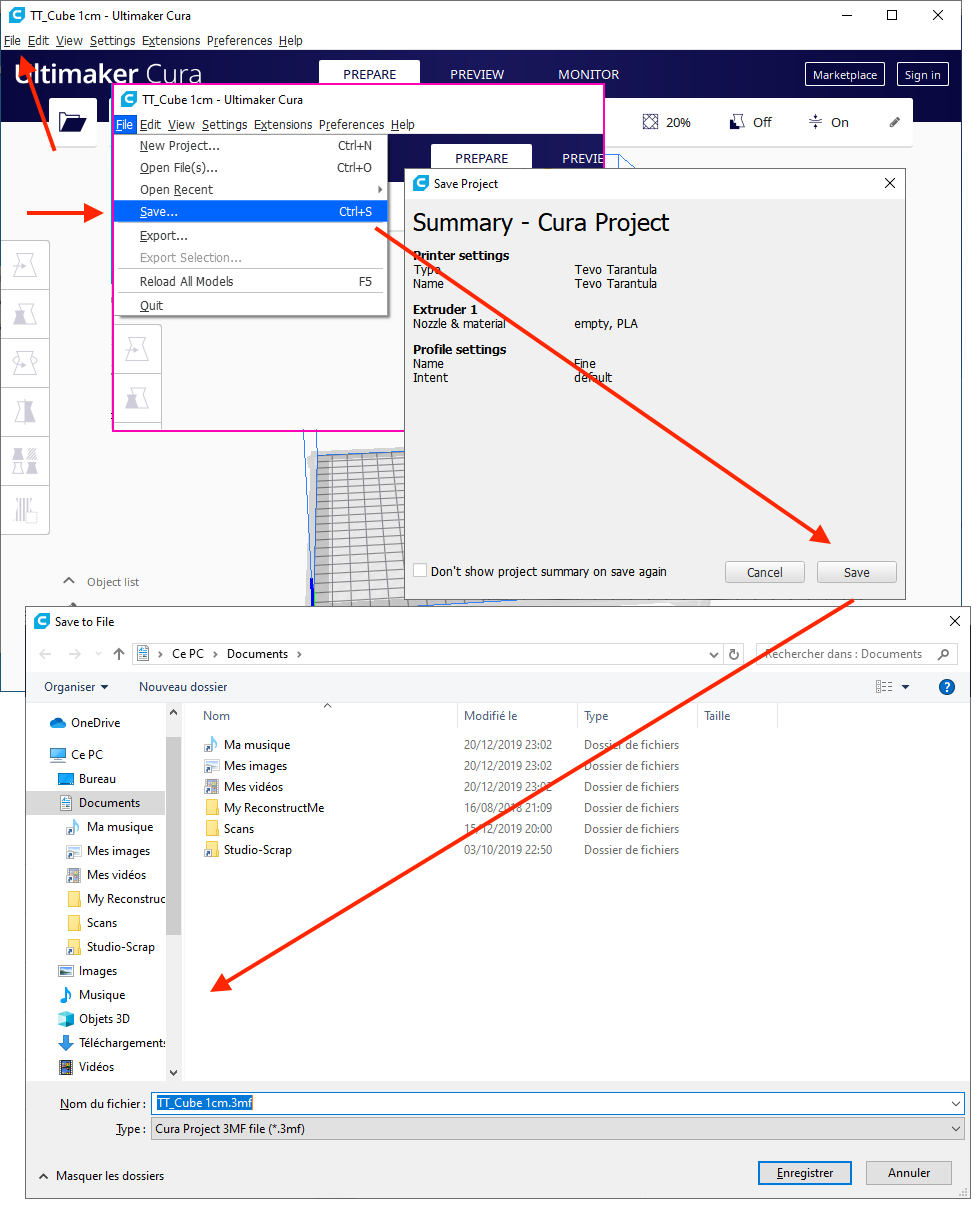
Task: Choose Save... in the open File menu
Action: click(x=249, y=212)
